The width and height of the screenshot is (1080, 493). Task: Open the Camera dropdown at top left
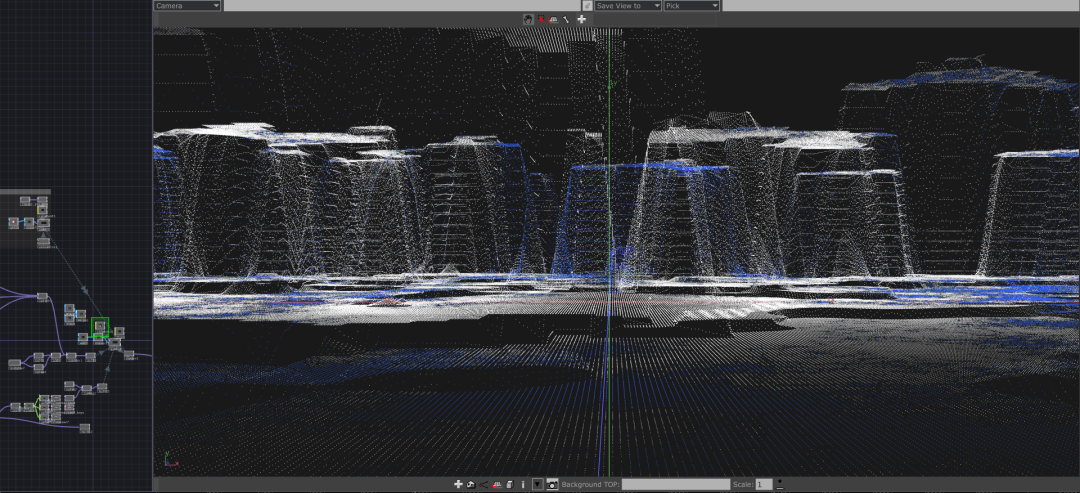pos(187,6)
